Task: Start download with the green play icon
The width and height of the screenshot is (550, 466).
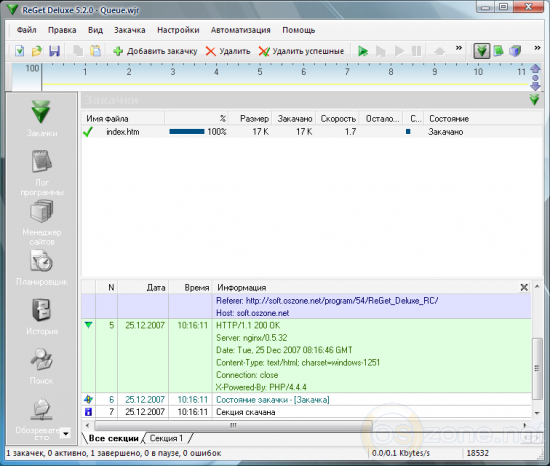Action: (363, 51)
